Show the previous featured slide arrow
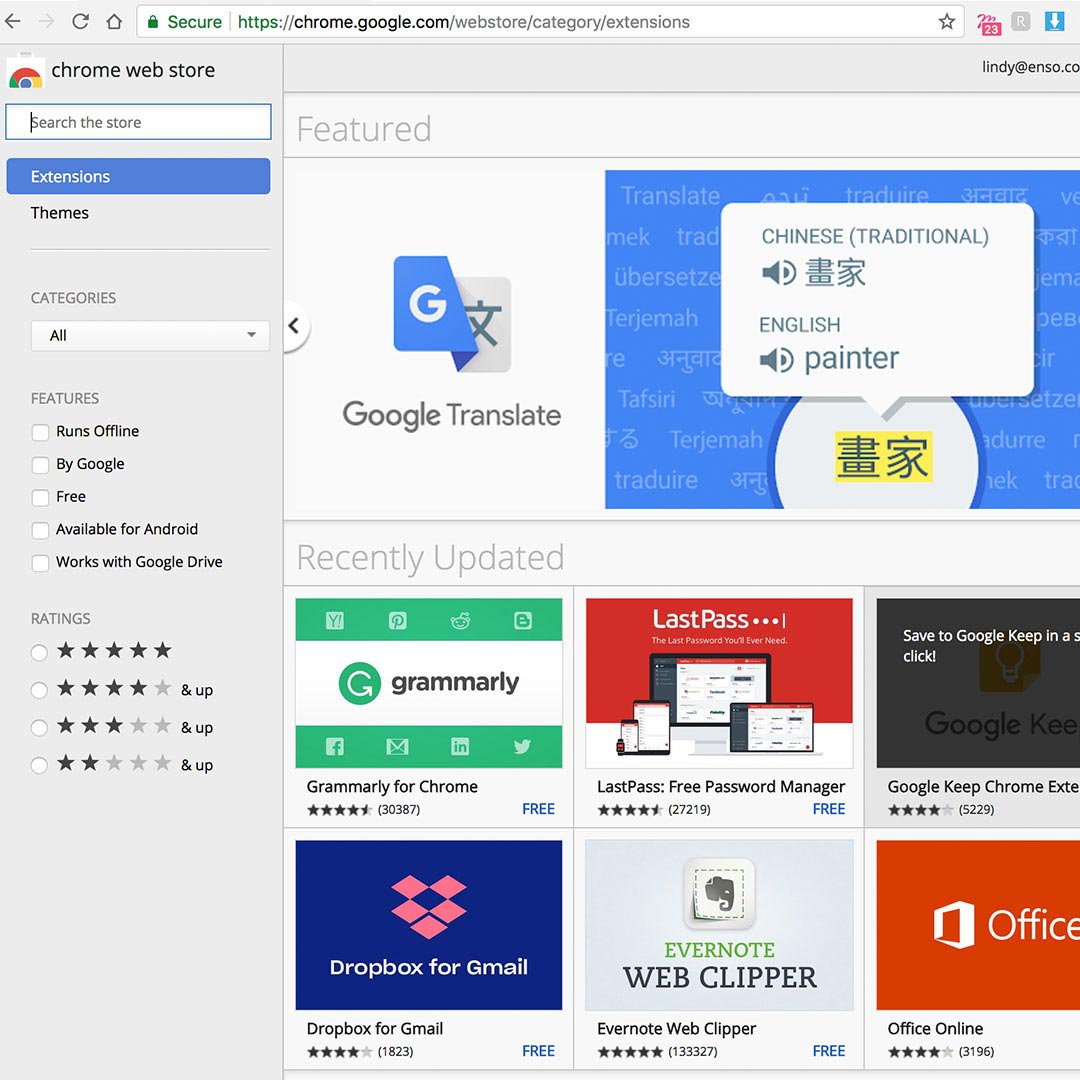Viewport: 1080px width, 1080px height. click(x=294, y=326)
